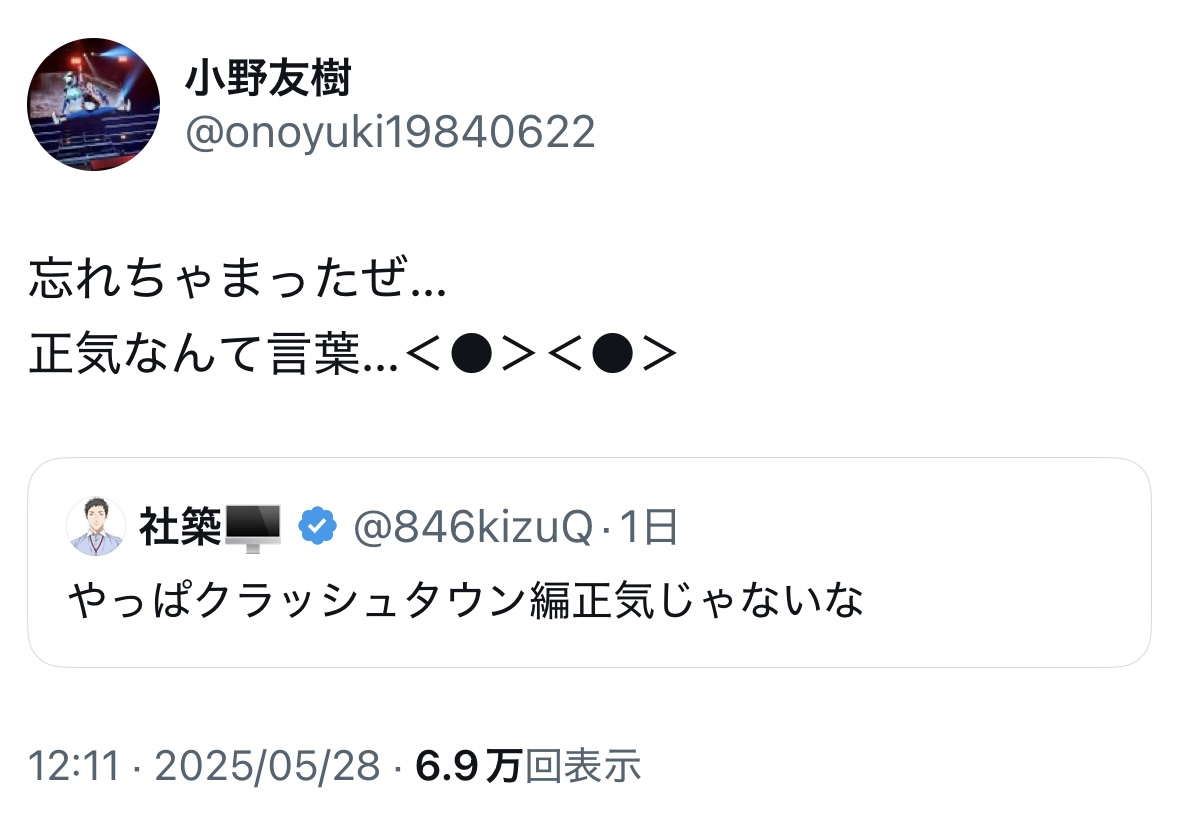Click the 6.9万 view count number
This screenshot has height=839, width=1179.
tap(468, 767)
